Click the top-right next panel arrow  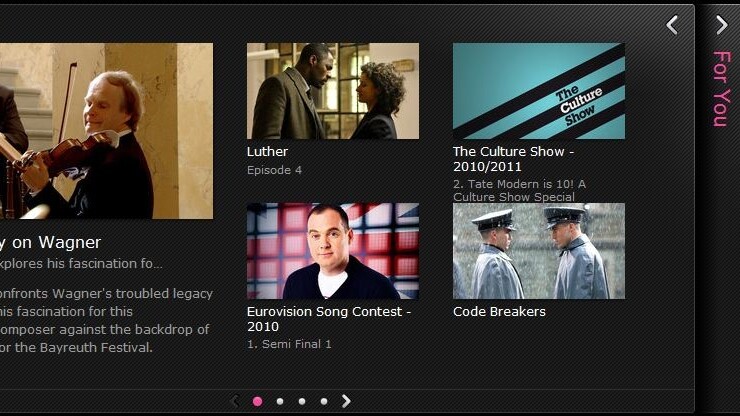[x=722, y=25]
